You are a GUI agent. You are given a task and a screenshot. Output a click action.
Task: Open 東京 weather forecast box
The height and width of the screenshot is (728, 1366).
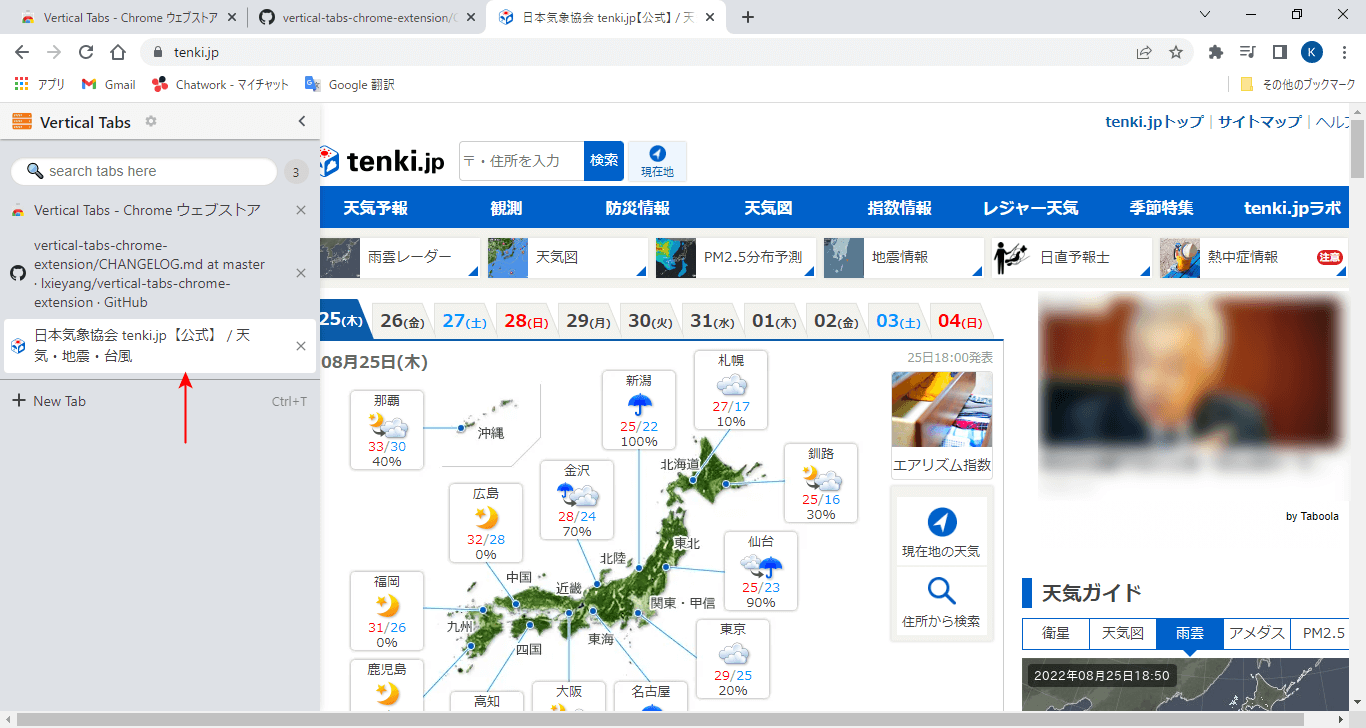coord(733,659)
